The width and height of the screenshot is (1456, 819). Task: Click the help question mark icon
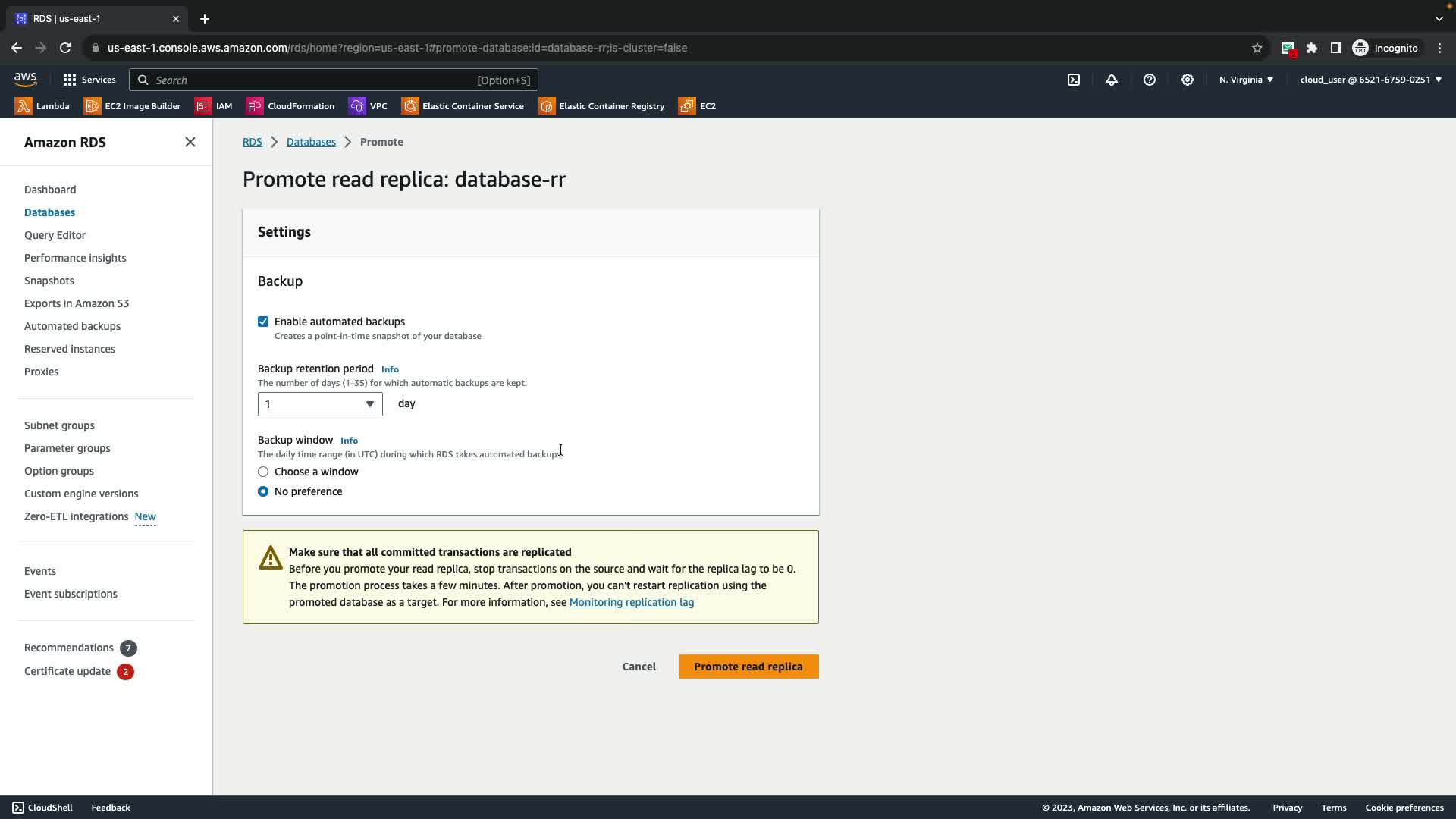1150,80
